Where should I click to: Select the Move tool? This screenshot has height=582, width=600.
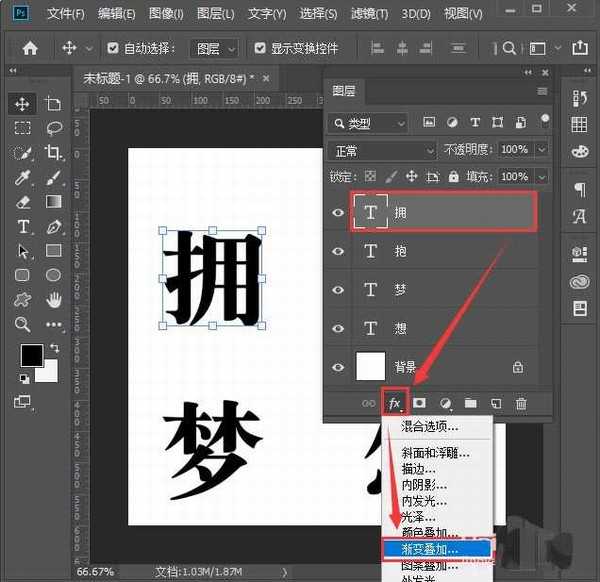click(22, 103)
